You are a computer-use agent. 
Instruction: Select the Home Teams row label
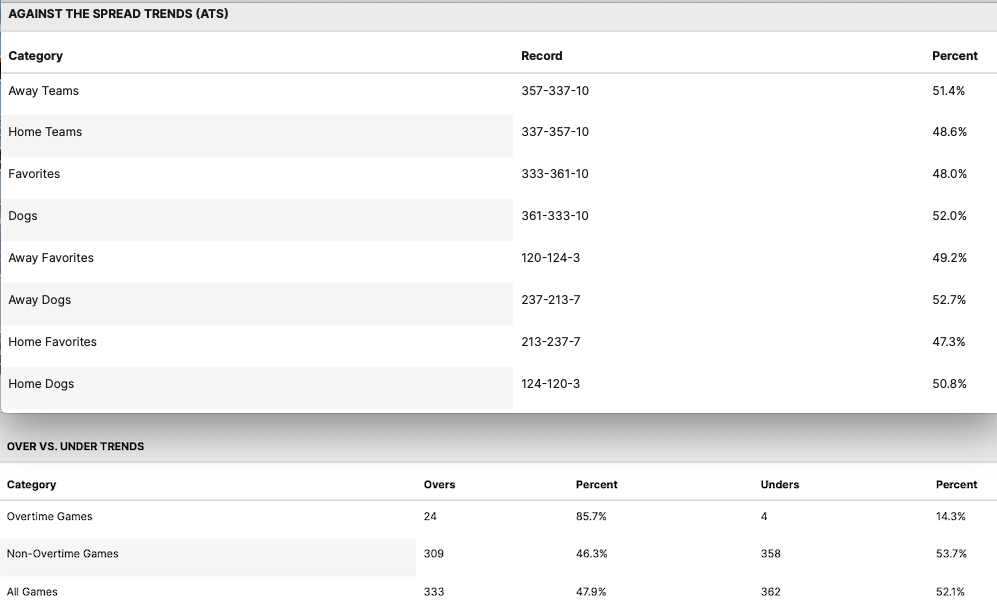click(x=45, y=132)
